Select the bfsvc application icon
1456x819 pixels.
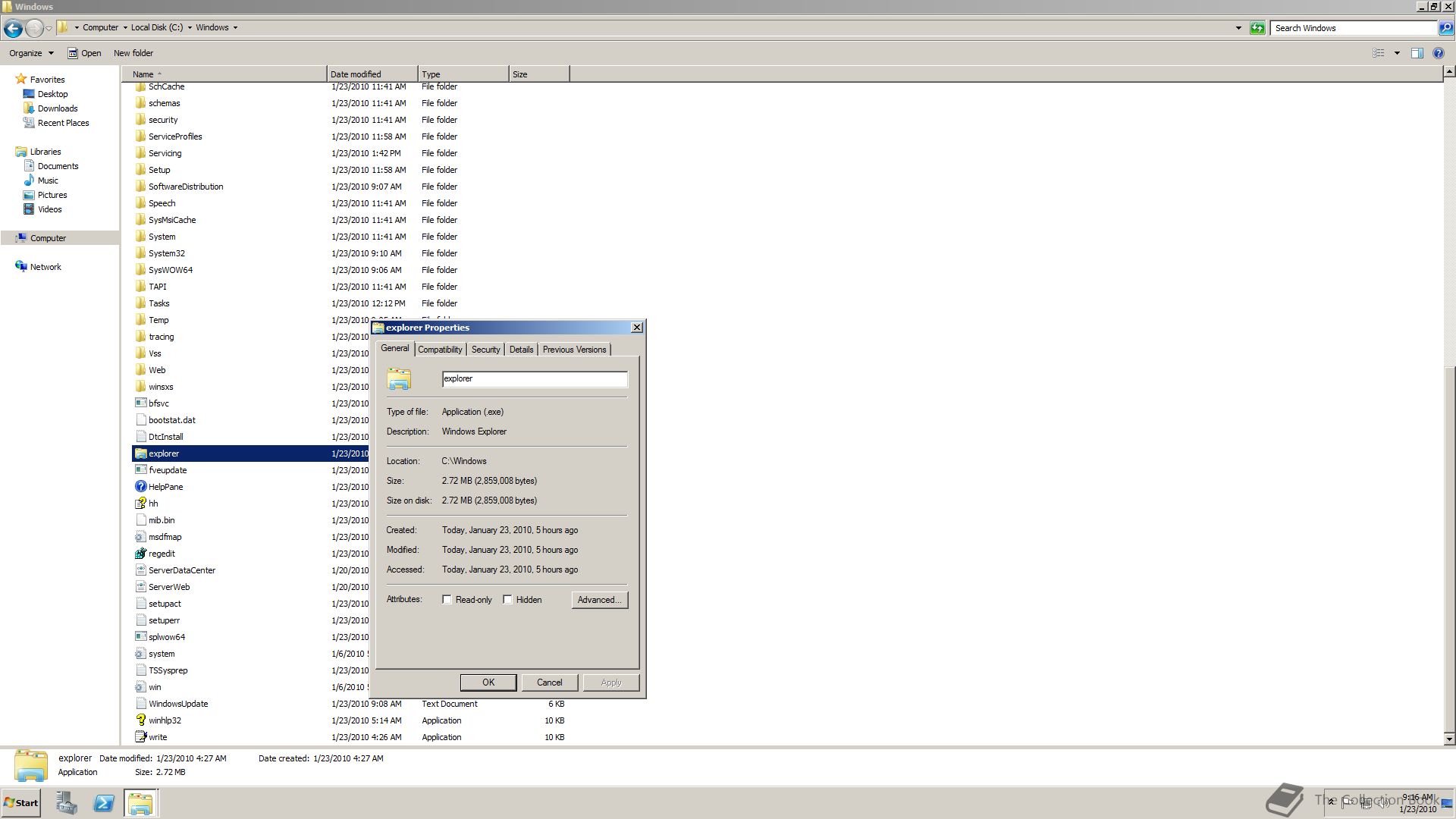point(140,403)
